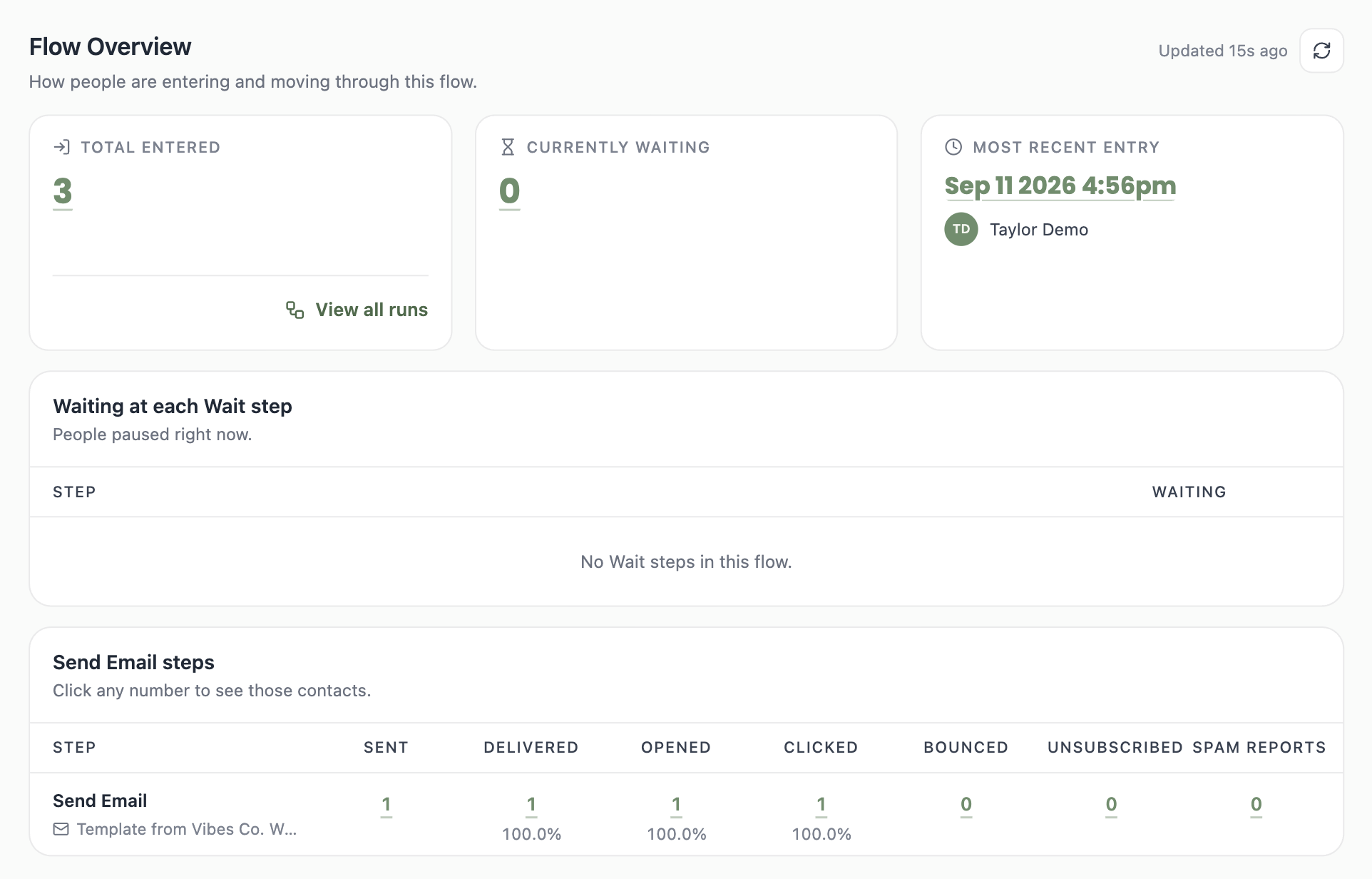
Task: Click the refresh icon button
Action: [x=1321, y=51]
